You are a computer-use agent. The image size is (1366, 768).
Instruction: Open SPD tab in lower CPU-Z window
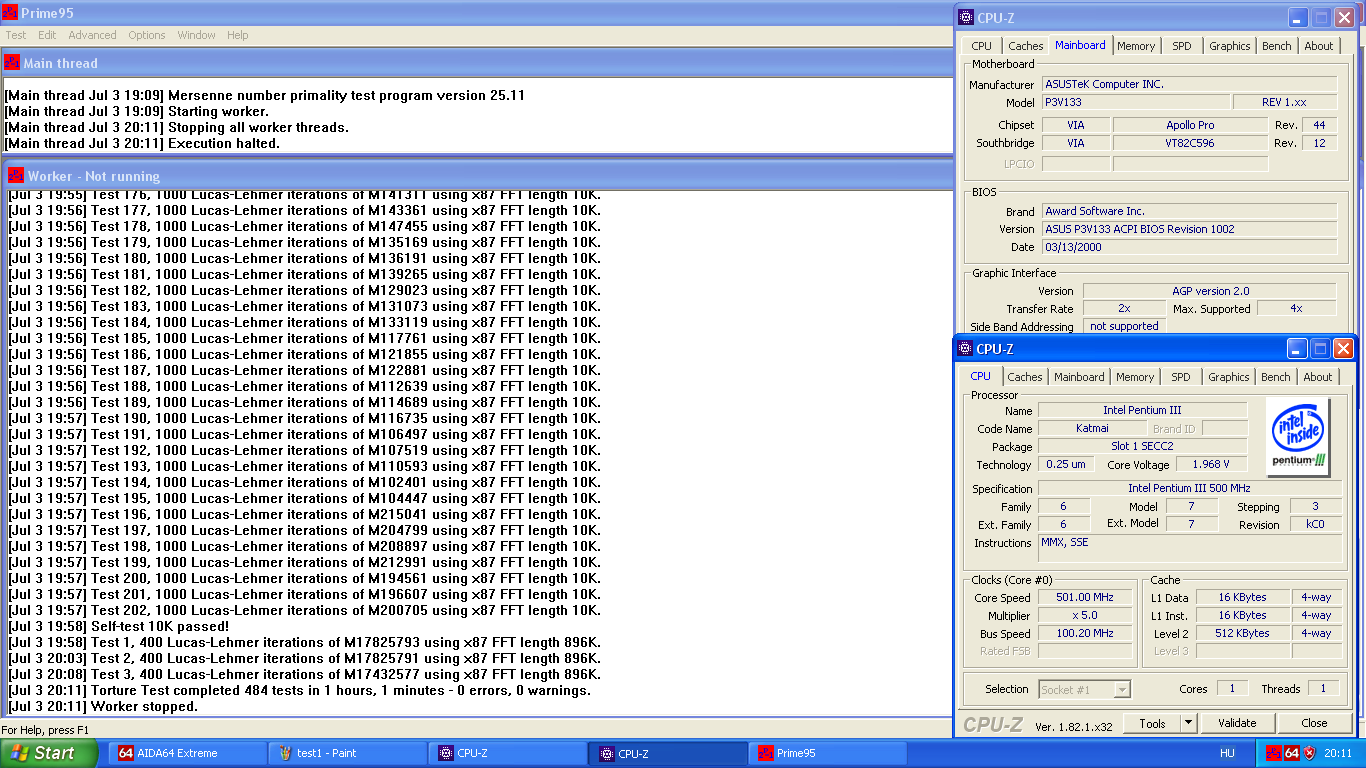(x=1181, y=377)
